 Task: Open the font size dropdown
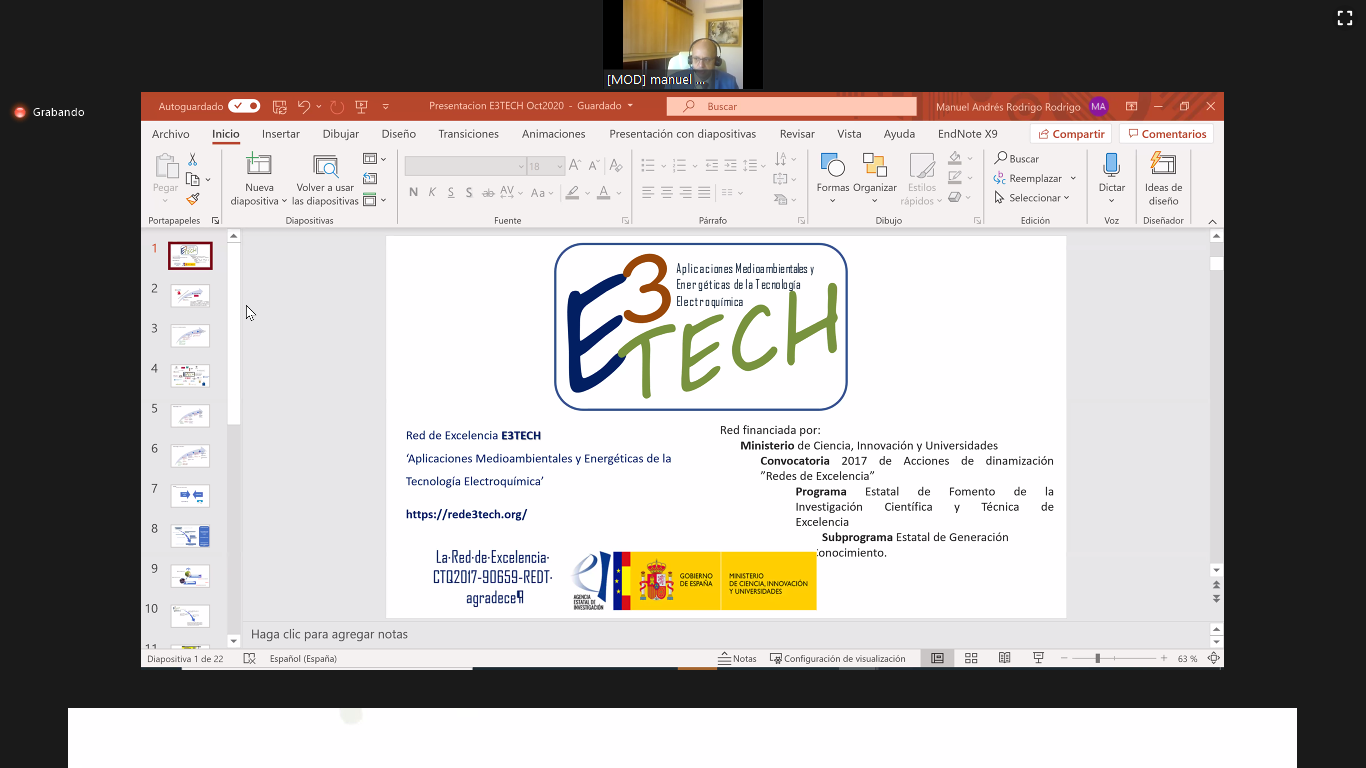559,166
